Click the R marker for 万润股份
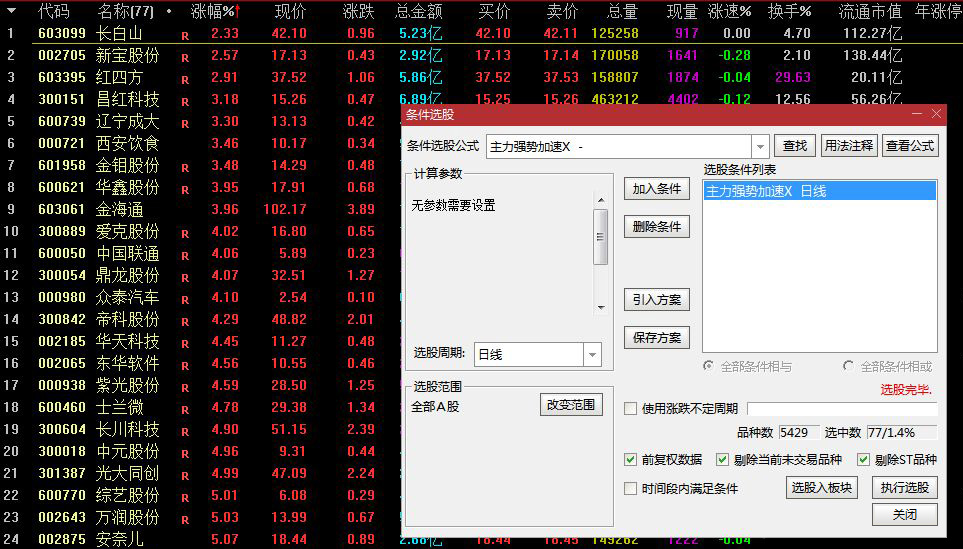The width and height of the screenshot is (963, 549). 185,520
